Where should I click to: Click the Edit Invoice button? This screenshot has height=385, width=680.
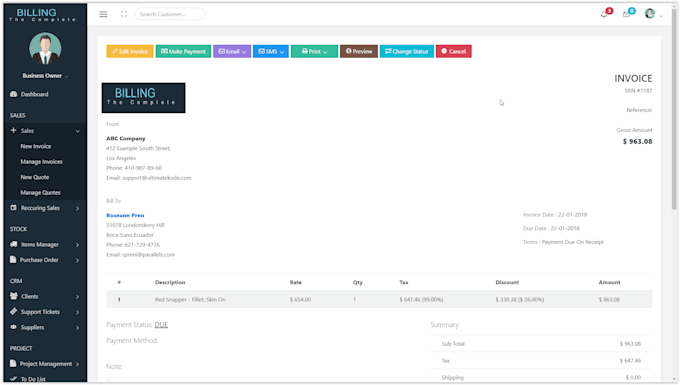(130, 51)
